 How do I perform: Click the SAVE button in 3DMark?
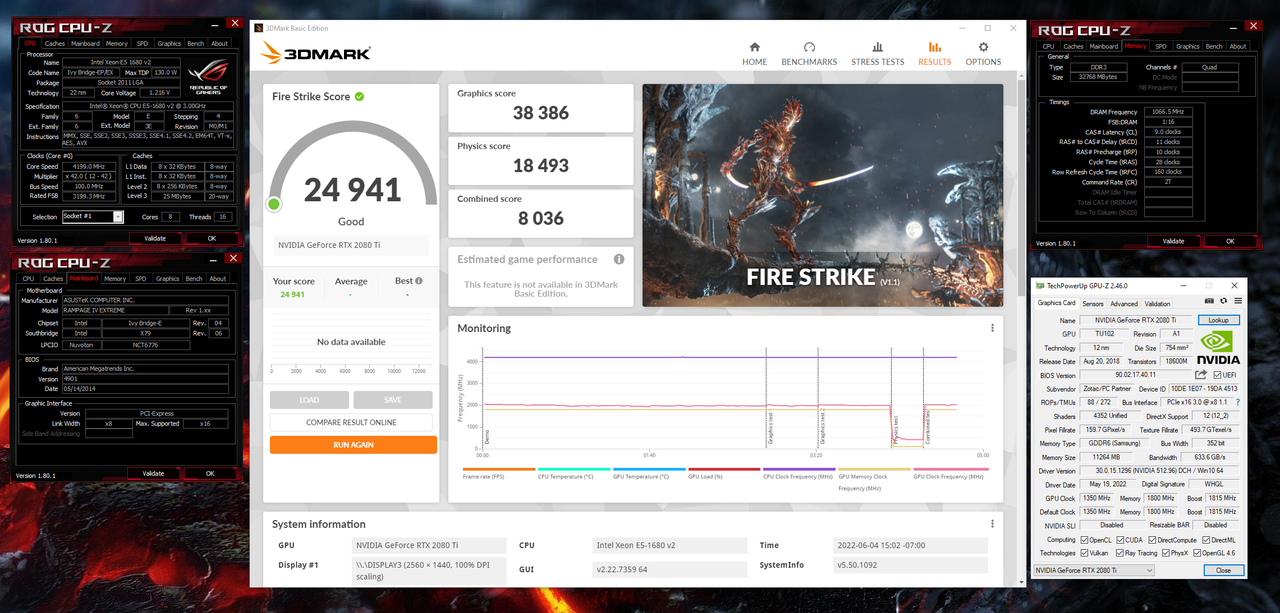tap(394, 400)
